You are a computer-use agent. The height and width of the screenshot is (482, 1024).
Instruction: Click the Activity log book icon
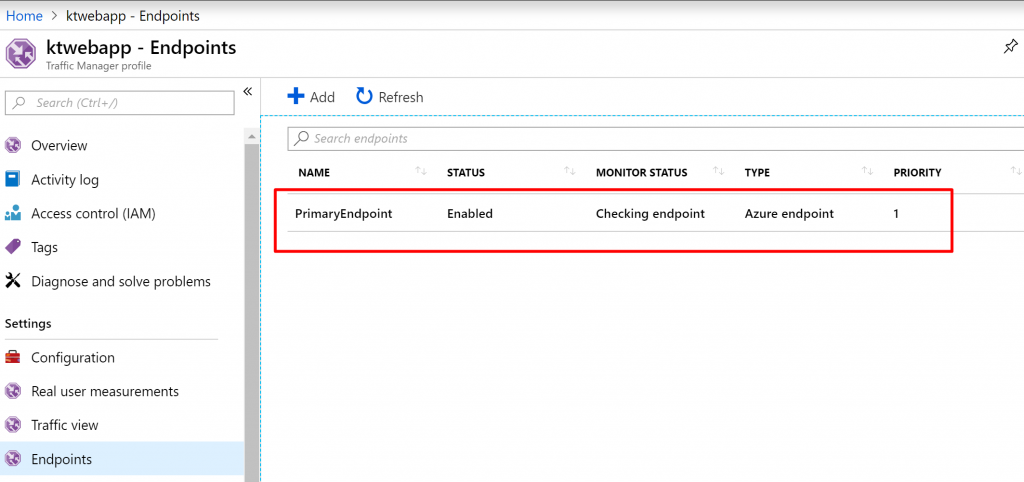click(x=12, y=179)
